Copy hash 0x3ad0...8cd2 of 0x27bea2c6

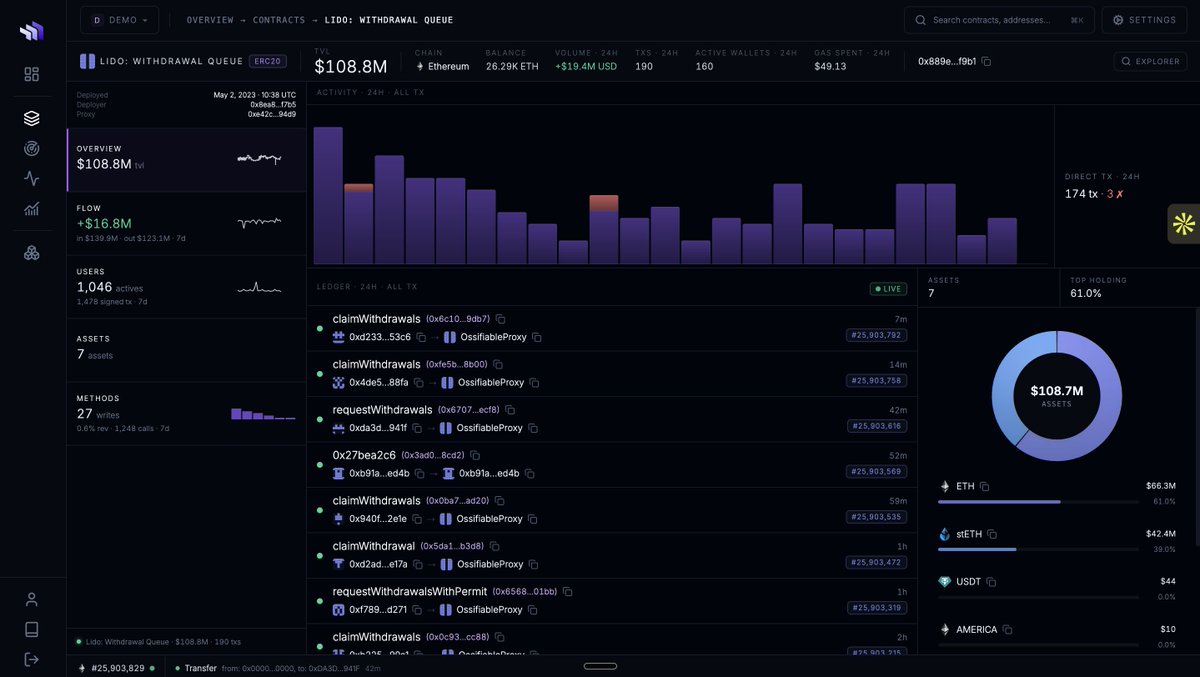[475, 455]
